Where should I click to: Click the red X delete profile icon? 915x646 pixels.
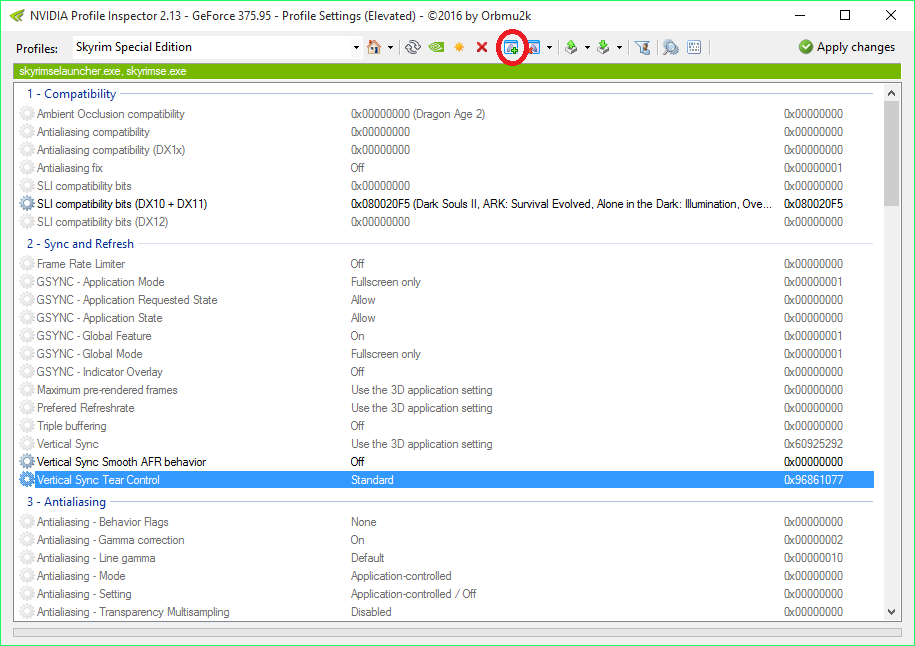482,47
